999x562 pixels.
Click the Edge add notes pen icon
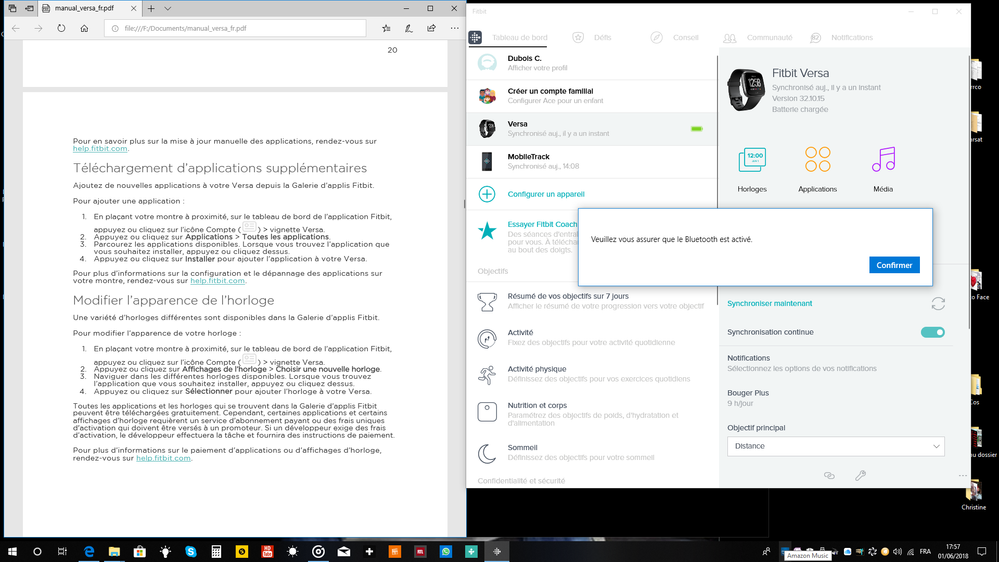(409, 28)
